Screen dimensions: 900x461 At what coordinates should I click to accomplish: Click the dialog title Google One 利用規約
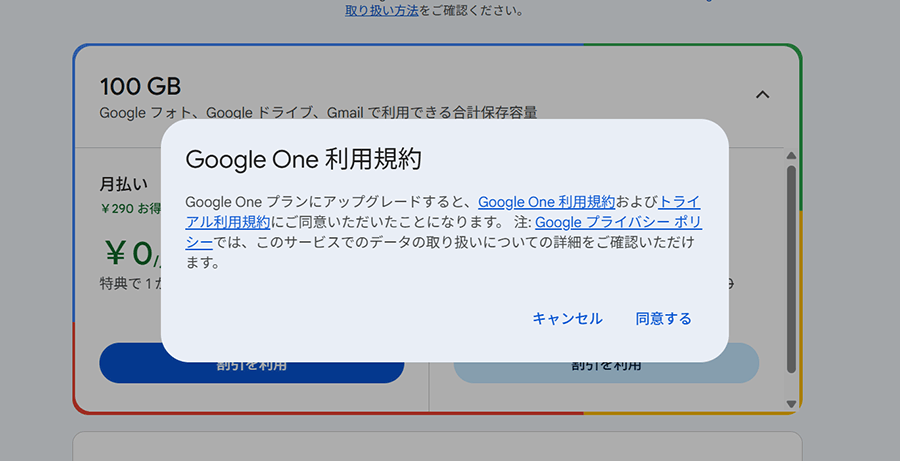304,159
